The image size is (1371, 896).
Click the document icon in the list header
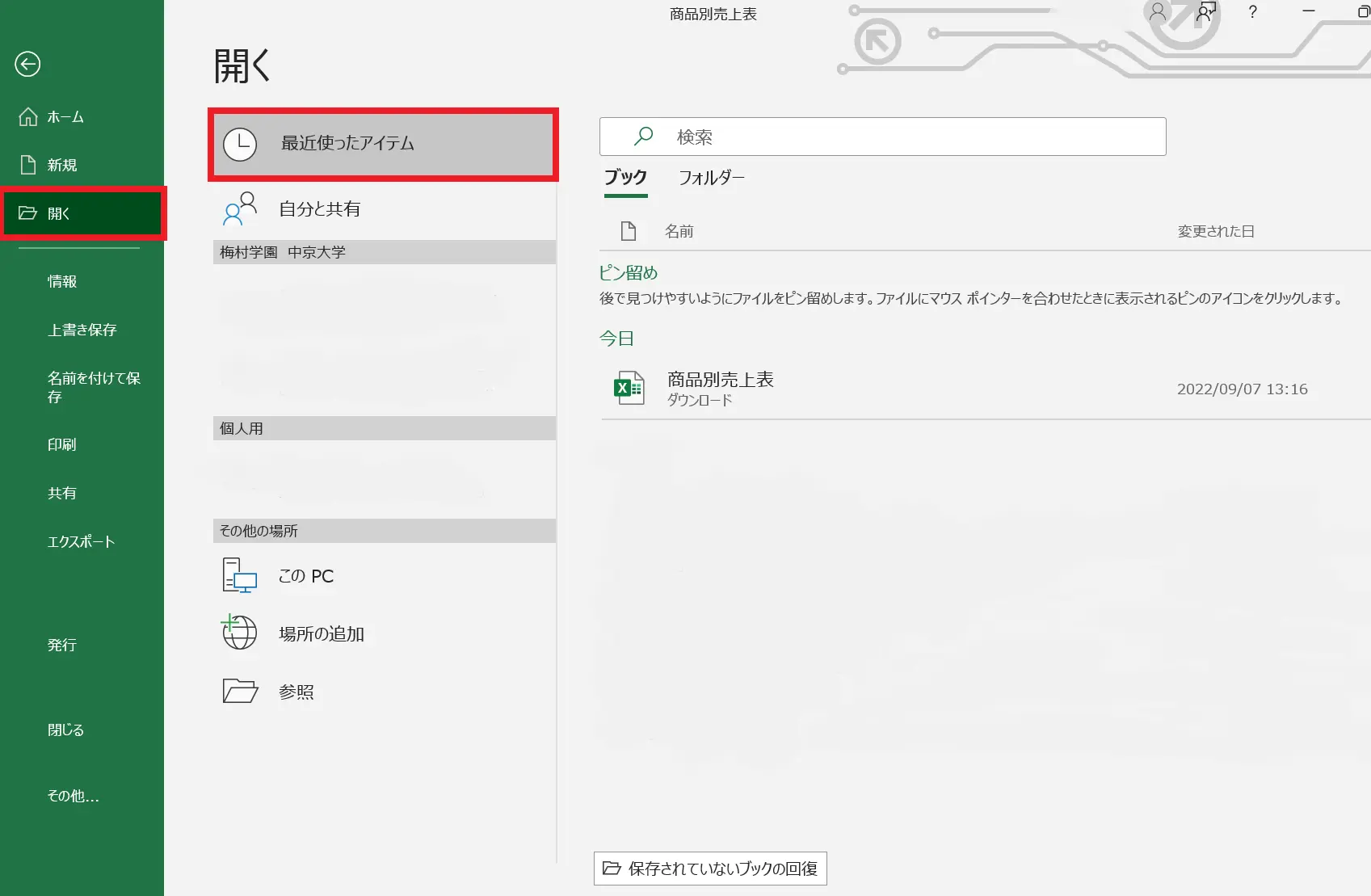(x=629, y=231)
